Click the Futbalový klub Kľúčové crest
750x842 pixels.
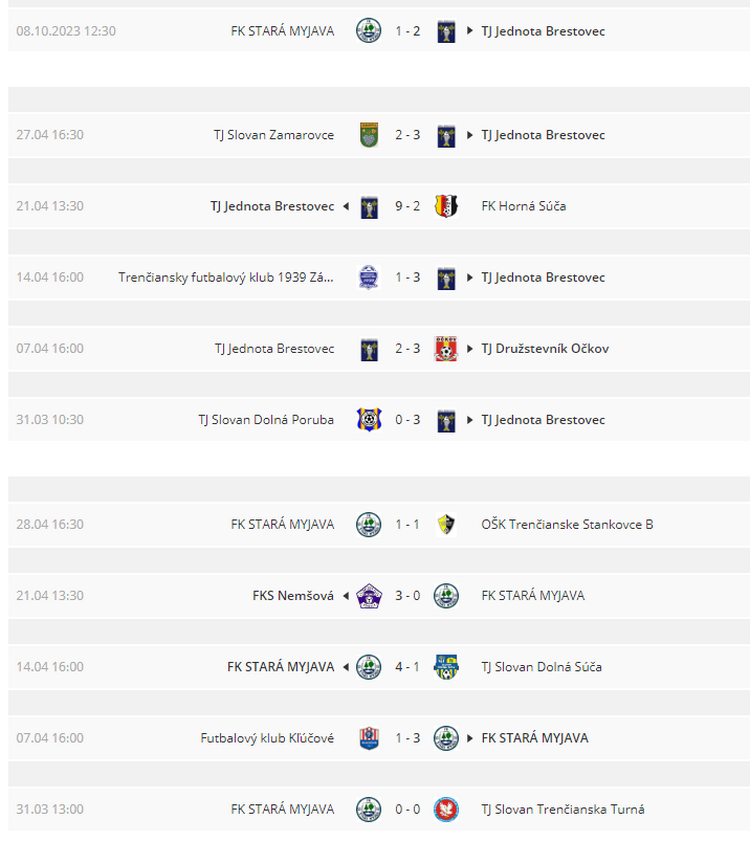[x=369, y=738]
